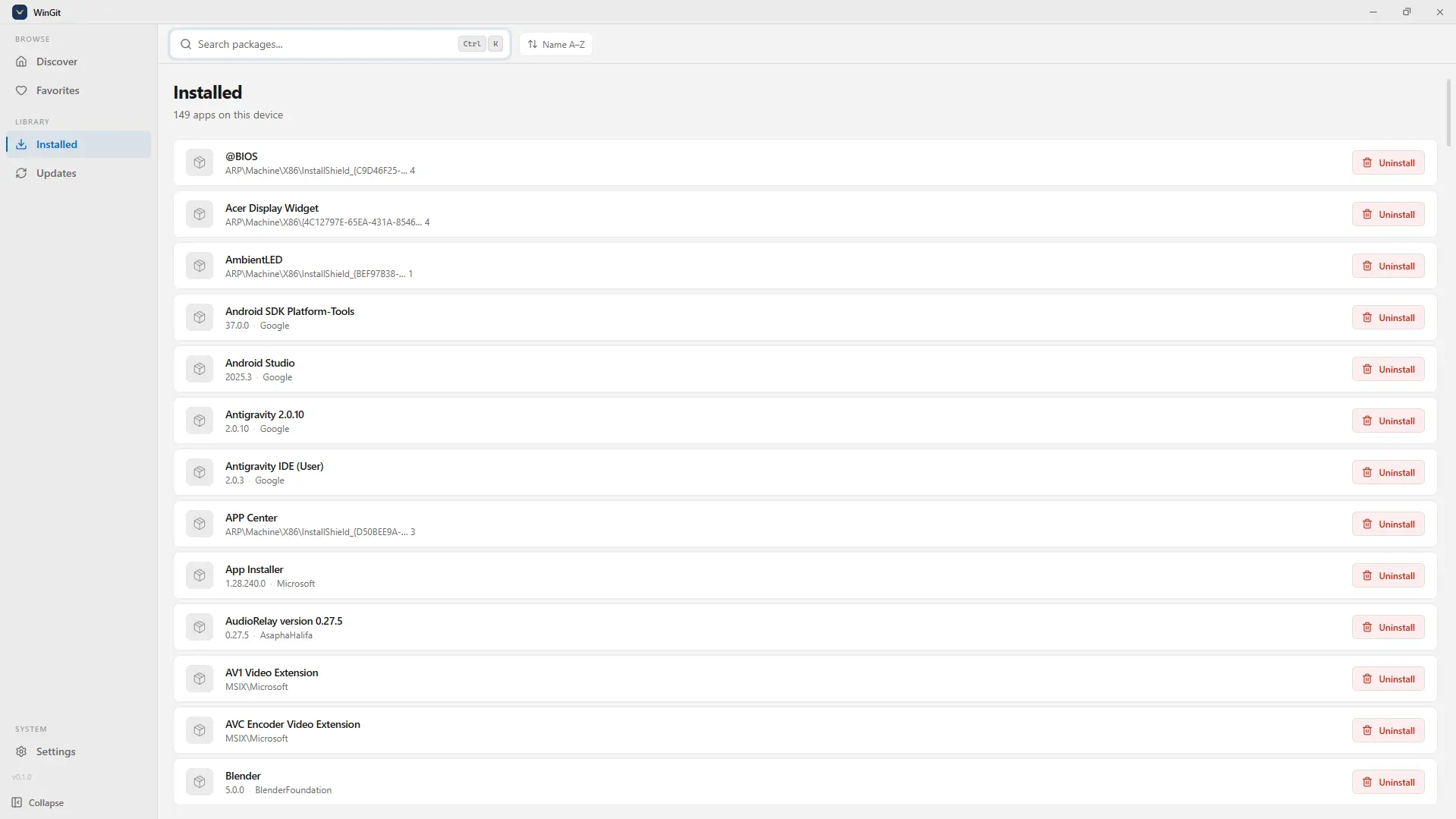This screenshot has width=1456, height=819.
Task: Click the AmbientLED package icon
Action: (x=200, y=266)
